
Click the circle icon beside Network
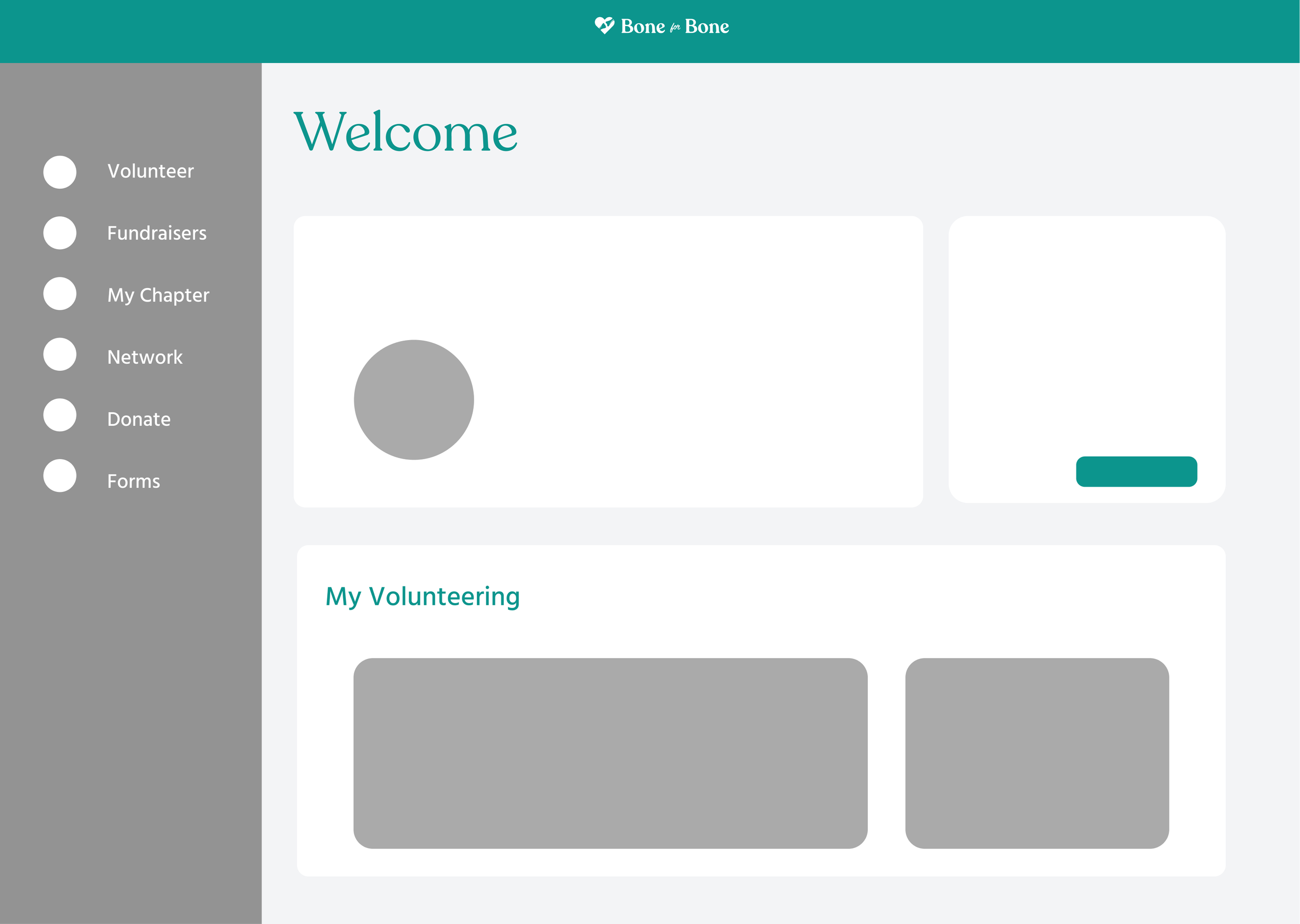click(60, 355)
